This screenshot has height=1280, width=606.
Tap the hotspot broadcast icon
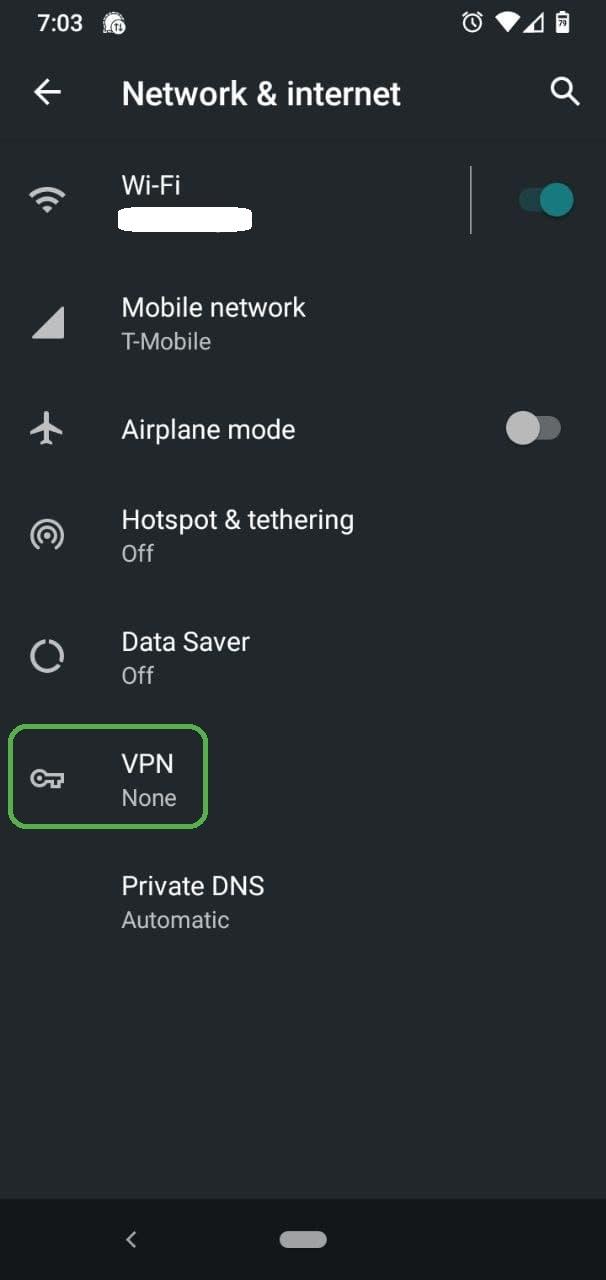[47, 536]
